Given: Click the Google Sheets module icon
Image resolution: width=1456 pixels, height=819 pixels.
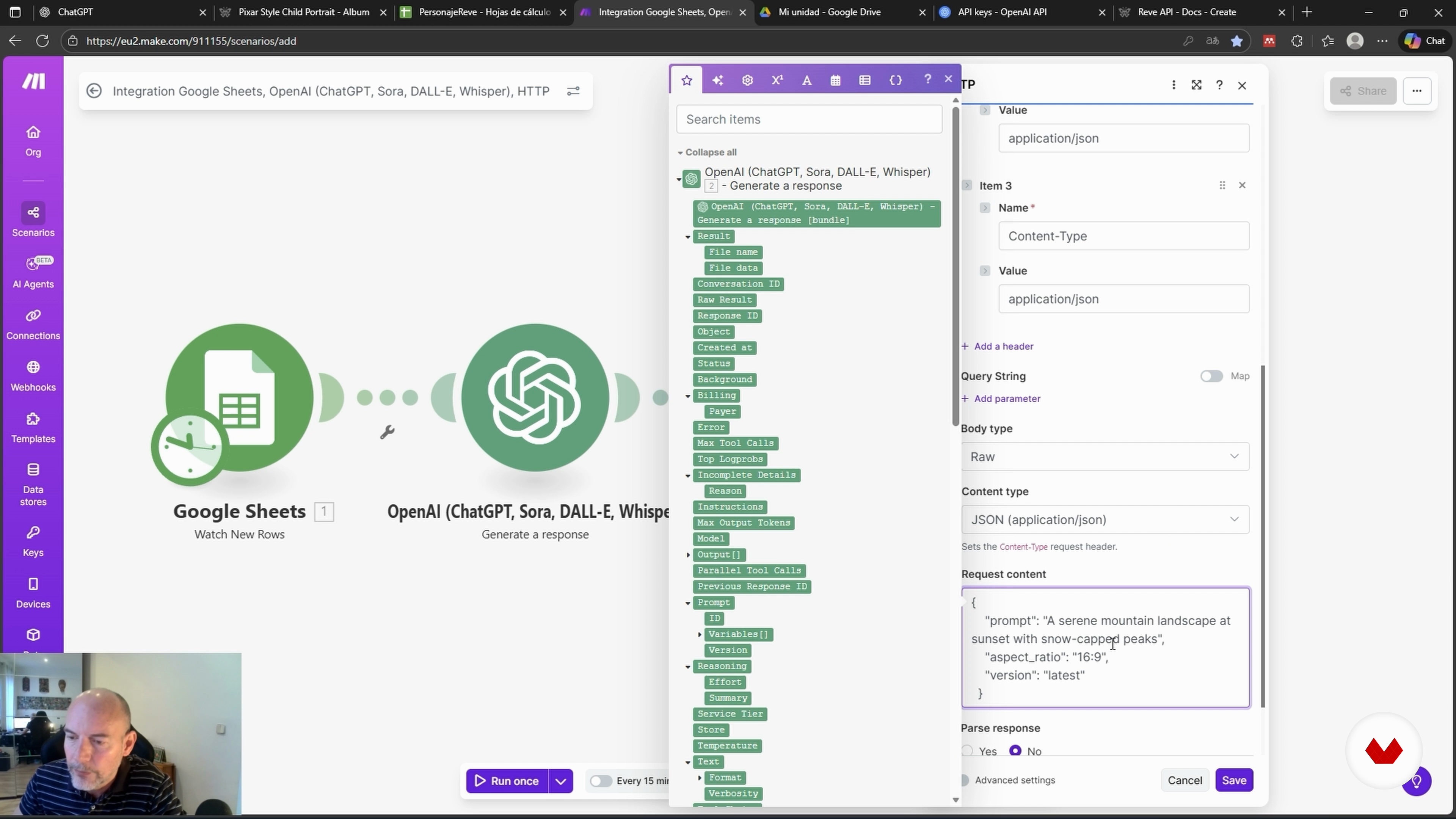Looking at the screenshot, I should click(x=240, y=397).
